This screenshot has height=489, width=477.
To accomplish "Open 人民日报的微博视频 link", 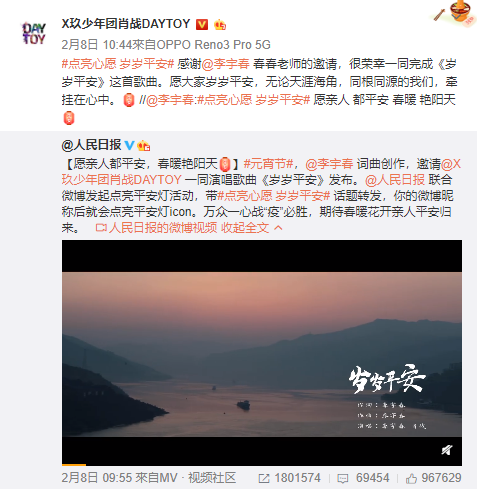I will pyautogui.click(x=156, y=228).
